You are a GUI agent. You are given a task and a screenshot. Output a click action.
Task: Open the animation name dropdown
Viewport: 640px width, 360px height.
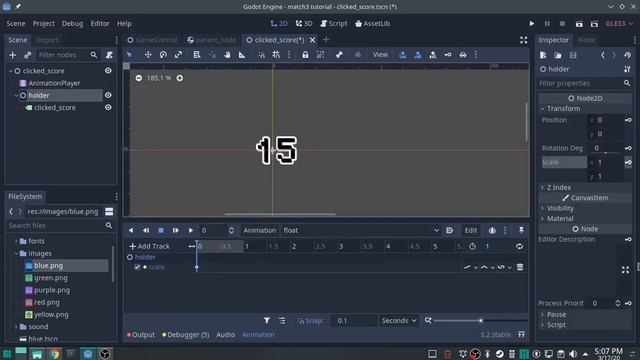tap(361, 230)
